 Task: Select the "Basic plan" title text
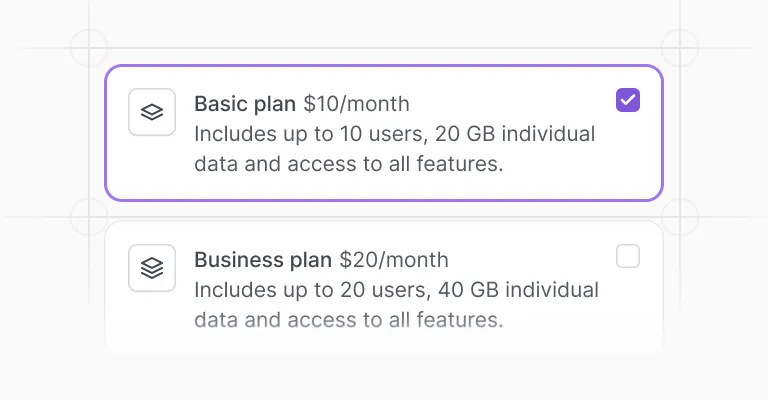tap(245, 104)
